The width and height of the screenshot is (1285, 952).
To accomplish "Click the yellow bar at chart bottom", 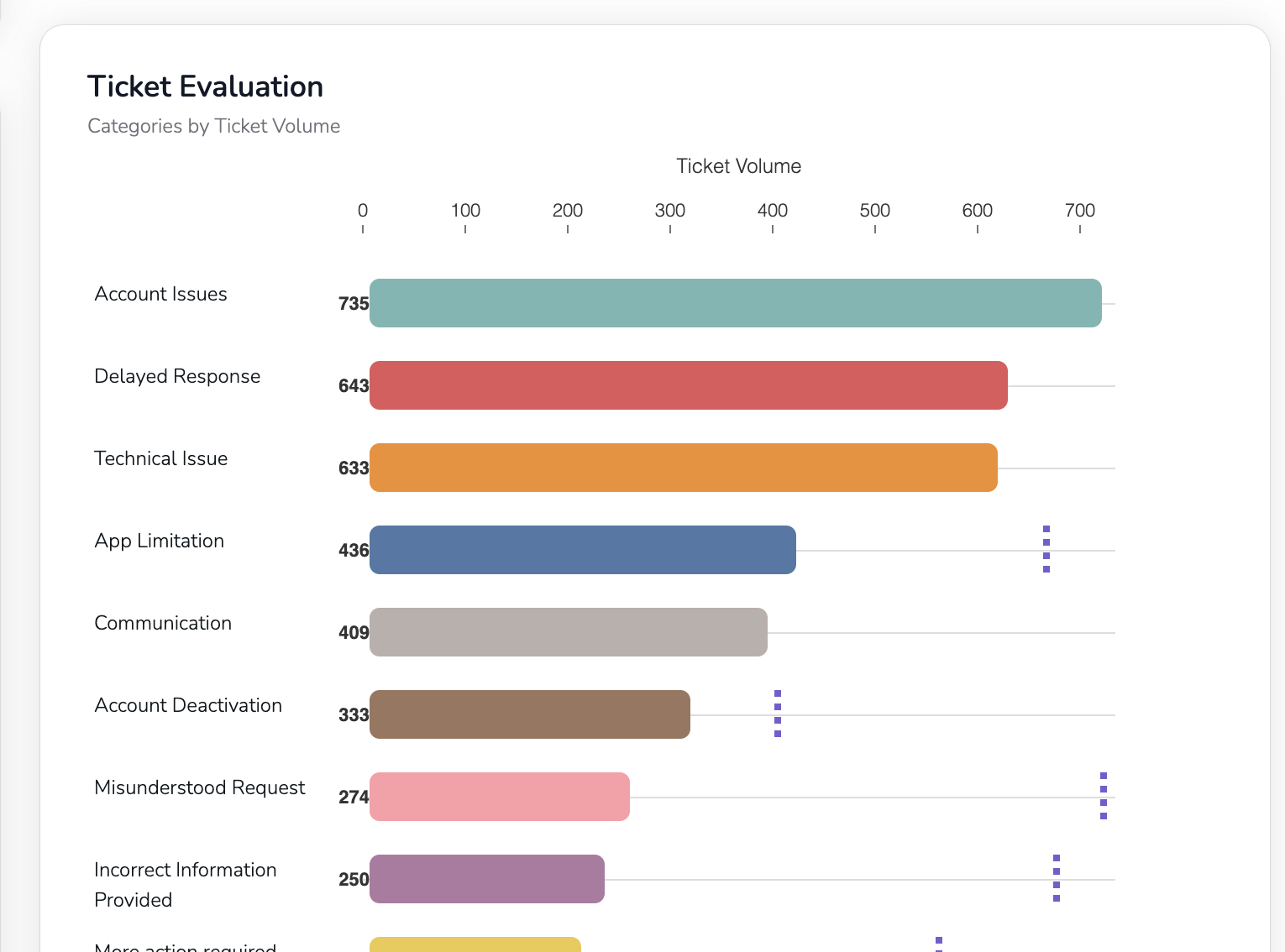I will [x=475, y=944].
